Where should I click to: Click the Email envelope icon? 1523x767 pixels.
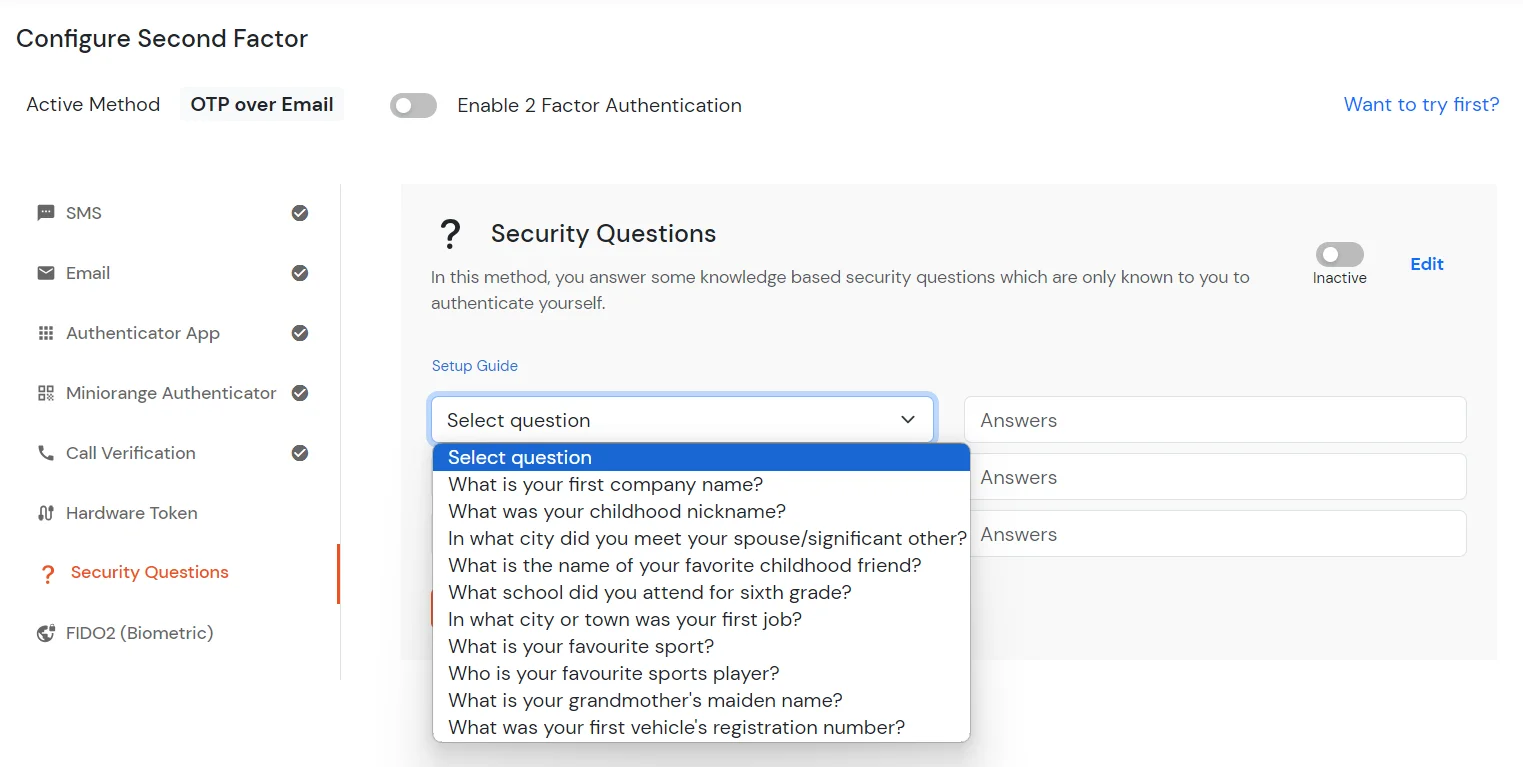(45, 272)
